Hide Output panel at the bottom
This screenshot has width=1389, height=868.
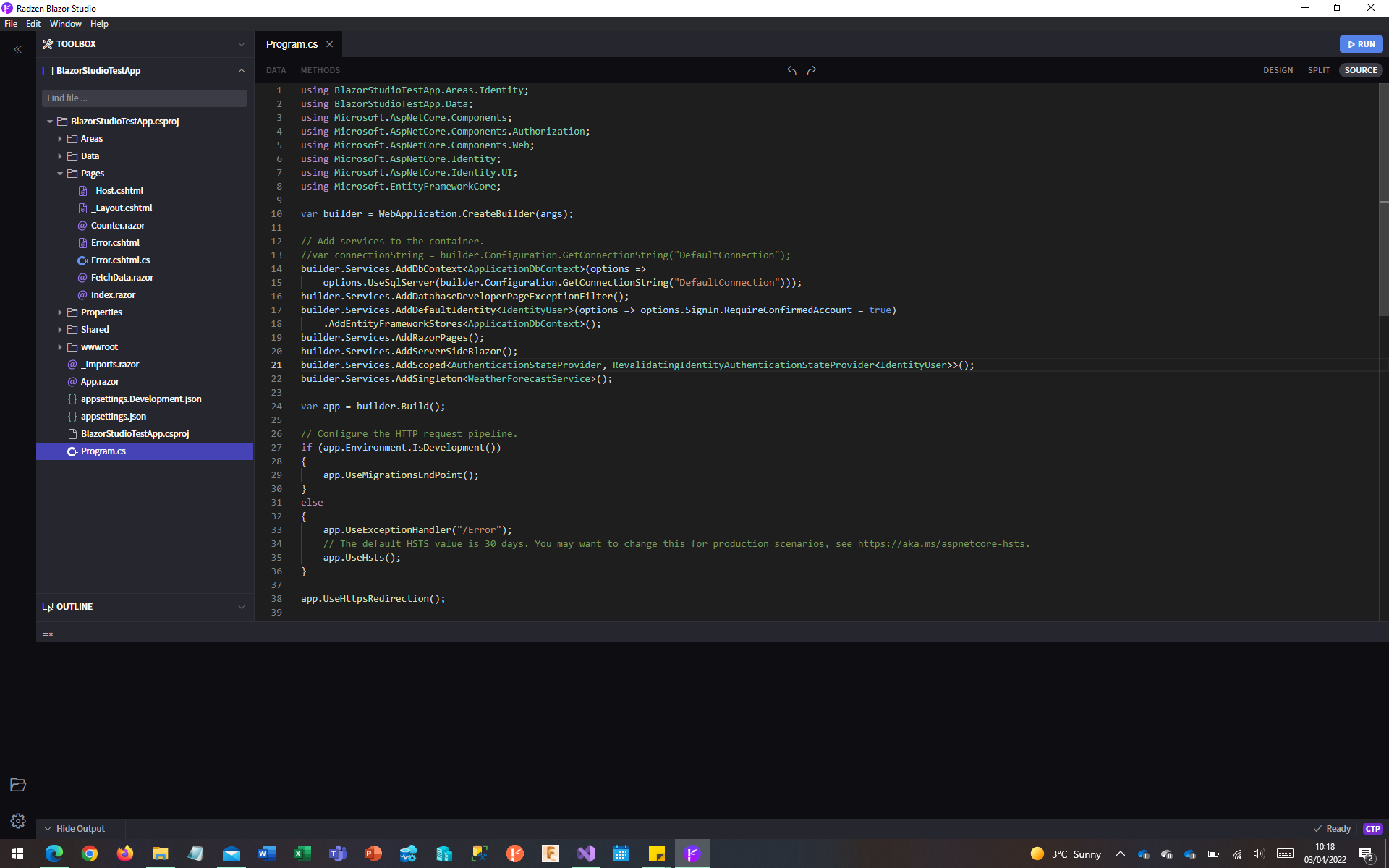[75, 828]
